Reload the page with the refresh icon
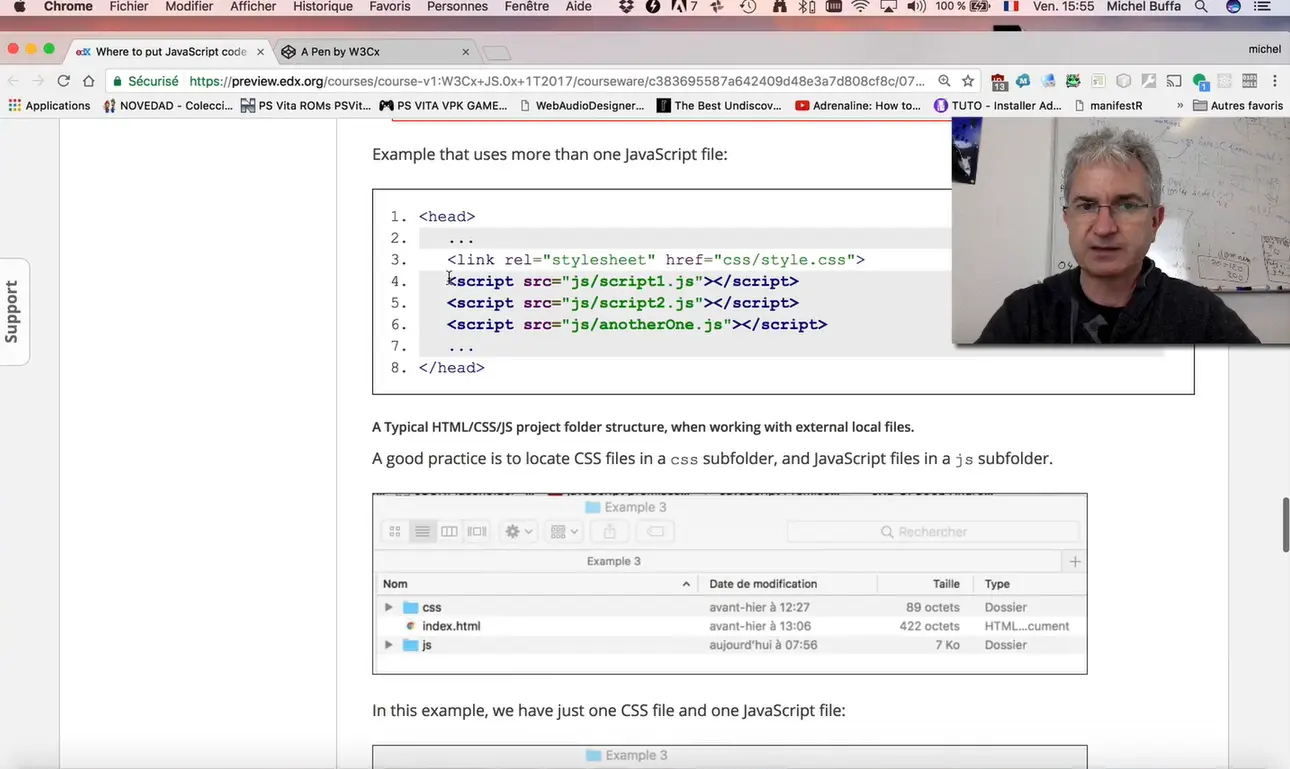This screenshot has height=769, width=1290. pyautogui.click(x=63, y=81)
